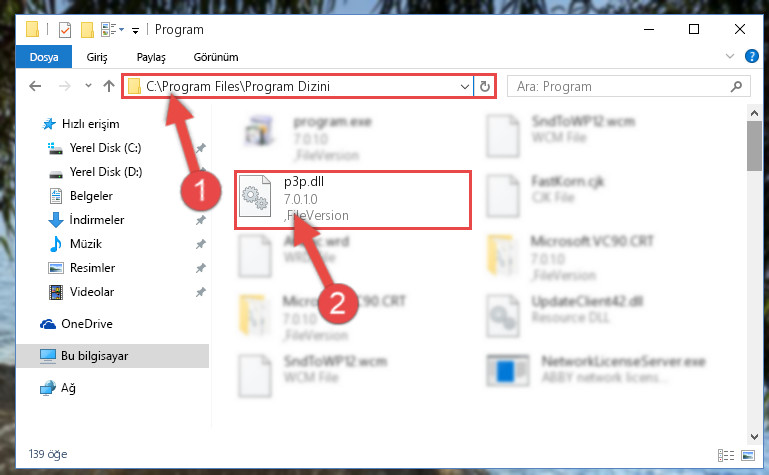Open recent locations dropdown arrow
769x475 pixels.
pyautogui.click(x=88, y=86)
